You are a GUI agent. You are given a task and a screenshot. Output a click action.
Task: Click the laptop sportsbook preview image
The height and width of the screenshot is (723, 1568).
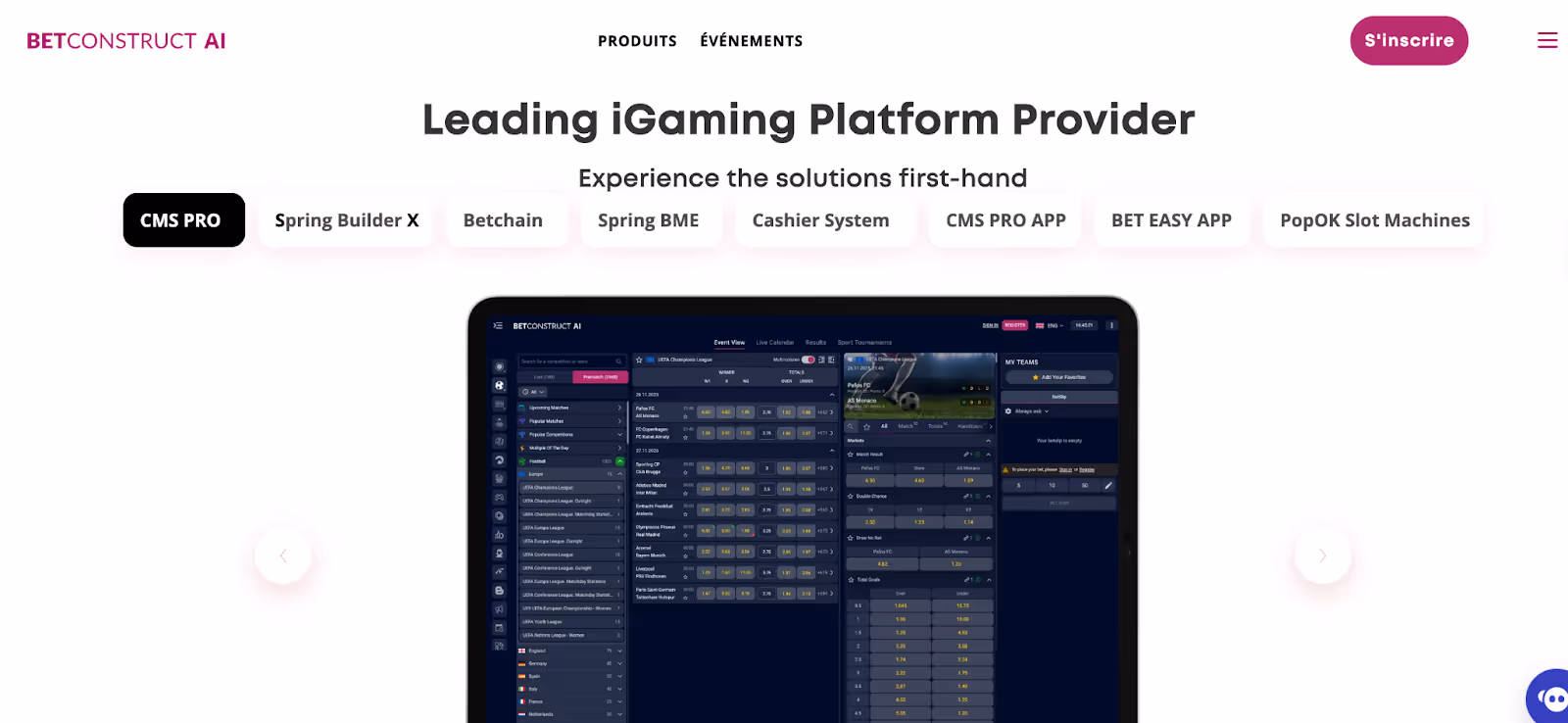coord(803,509)
